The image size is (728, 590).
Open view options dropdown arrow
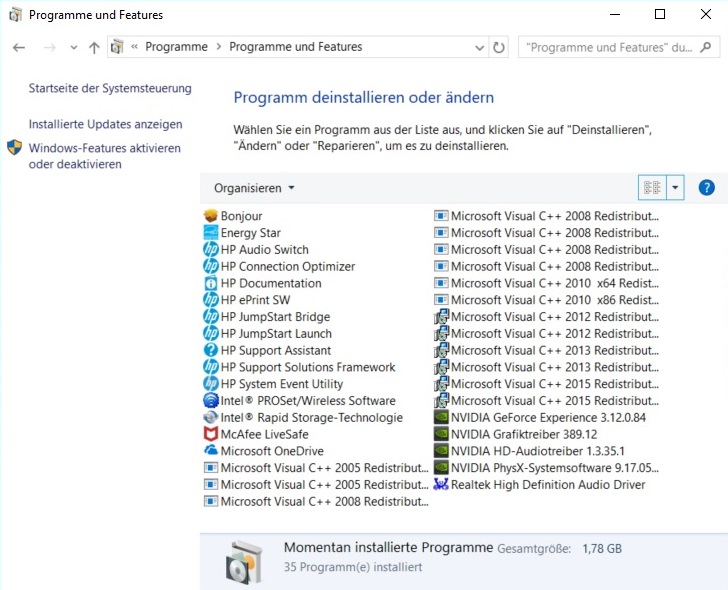click(x=675, y=188)
